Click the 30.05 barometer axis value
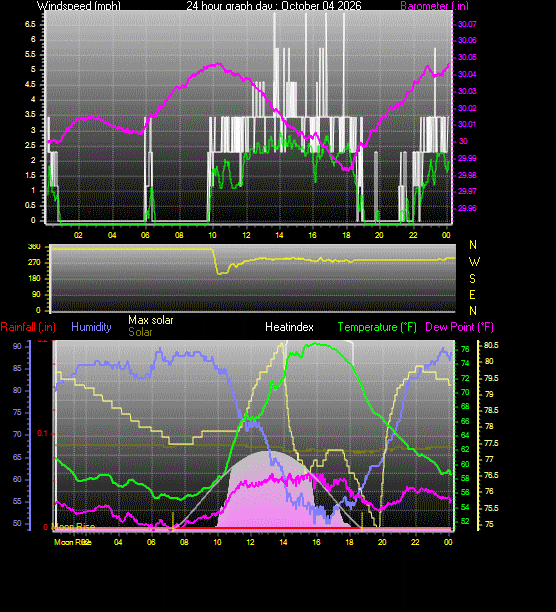The height and width of the screenshot is (612, 556). [467, 57]
